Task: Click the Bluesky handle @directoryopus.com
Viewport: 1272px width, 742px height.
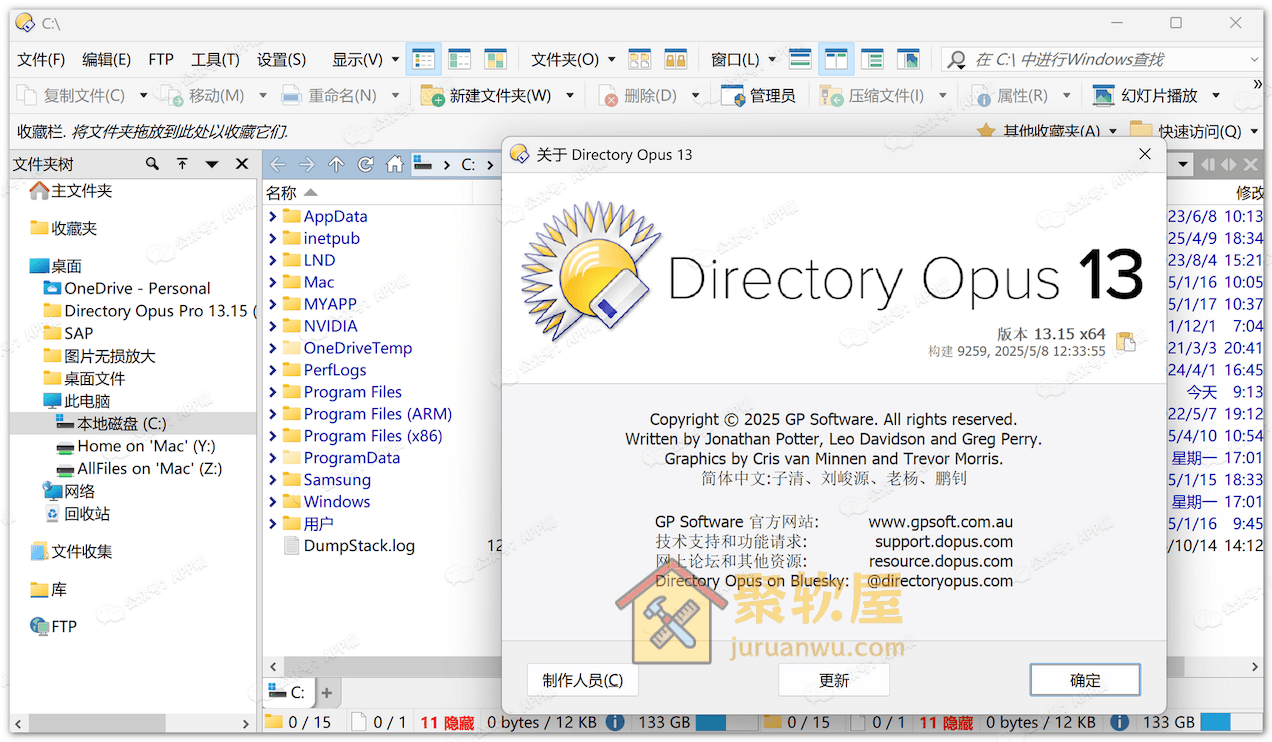Action: point(940,581)
